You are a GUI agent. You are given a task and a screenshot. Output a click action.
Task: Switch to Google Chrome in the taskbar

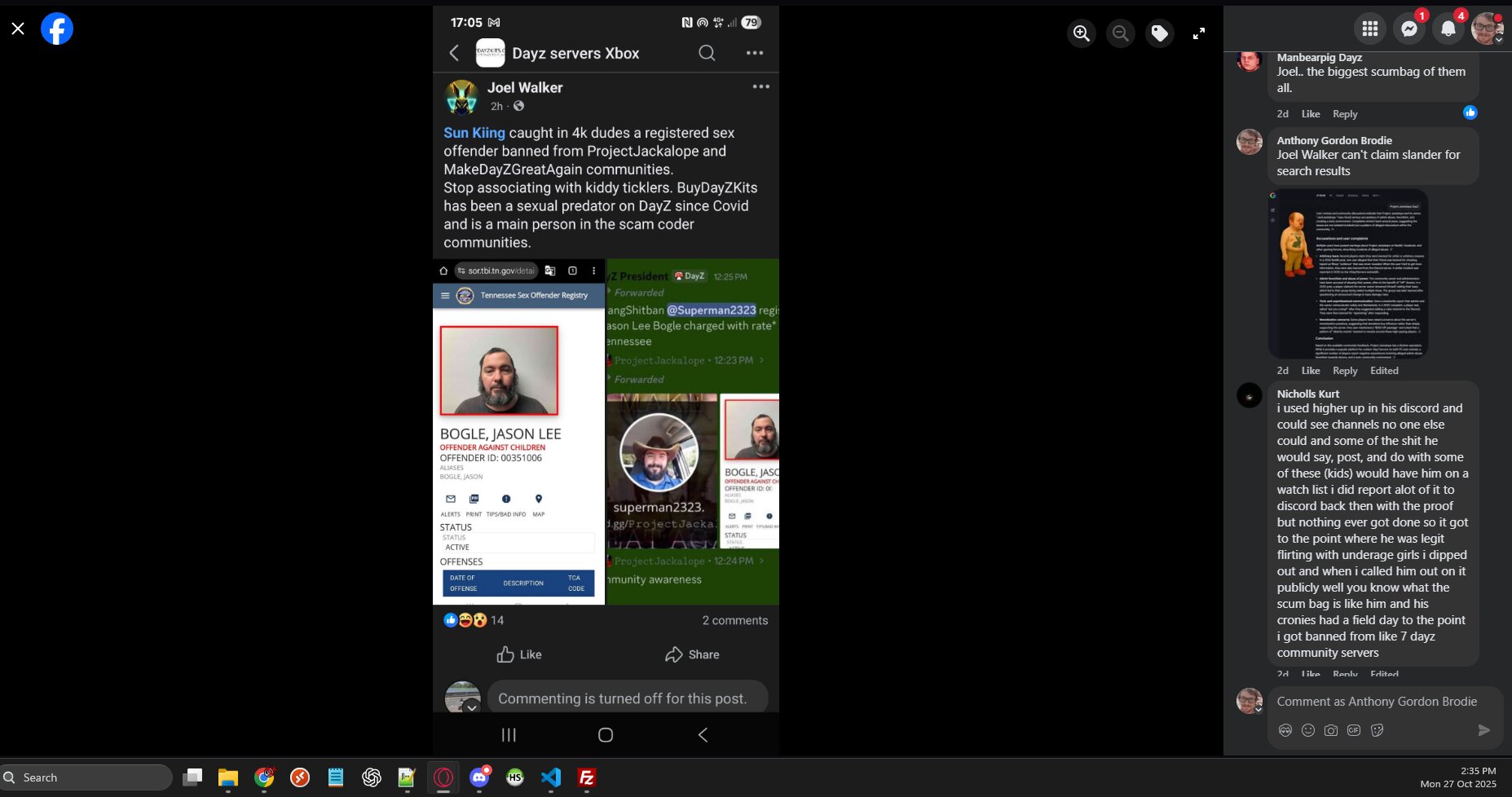pyautogui.click(x=264, y=777)
